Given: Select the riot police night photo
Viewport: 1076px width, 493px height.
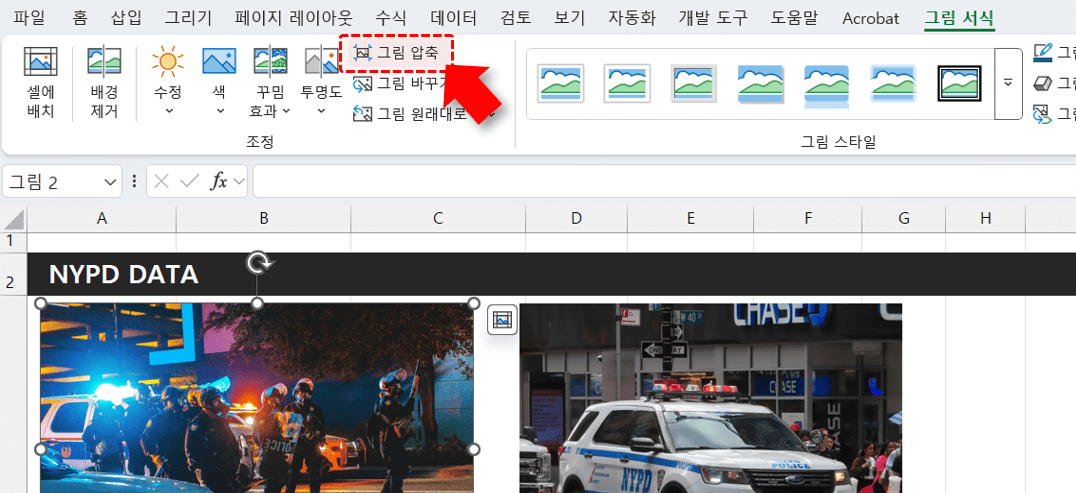Looking at the screenshot, I should coord(257,398).
